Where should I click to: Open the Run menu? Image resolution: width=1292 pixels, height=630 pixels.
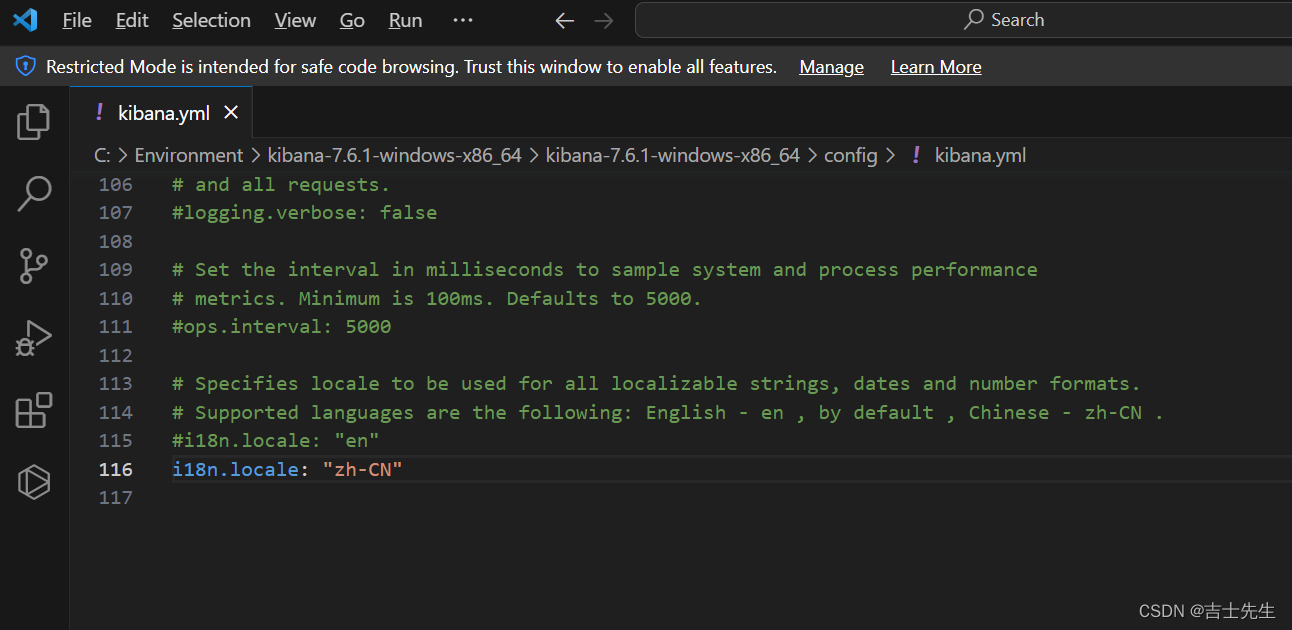[405, 20]
